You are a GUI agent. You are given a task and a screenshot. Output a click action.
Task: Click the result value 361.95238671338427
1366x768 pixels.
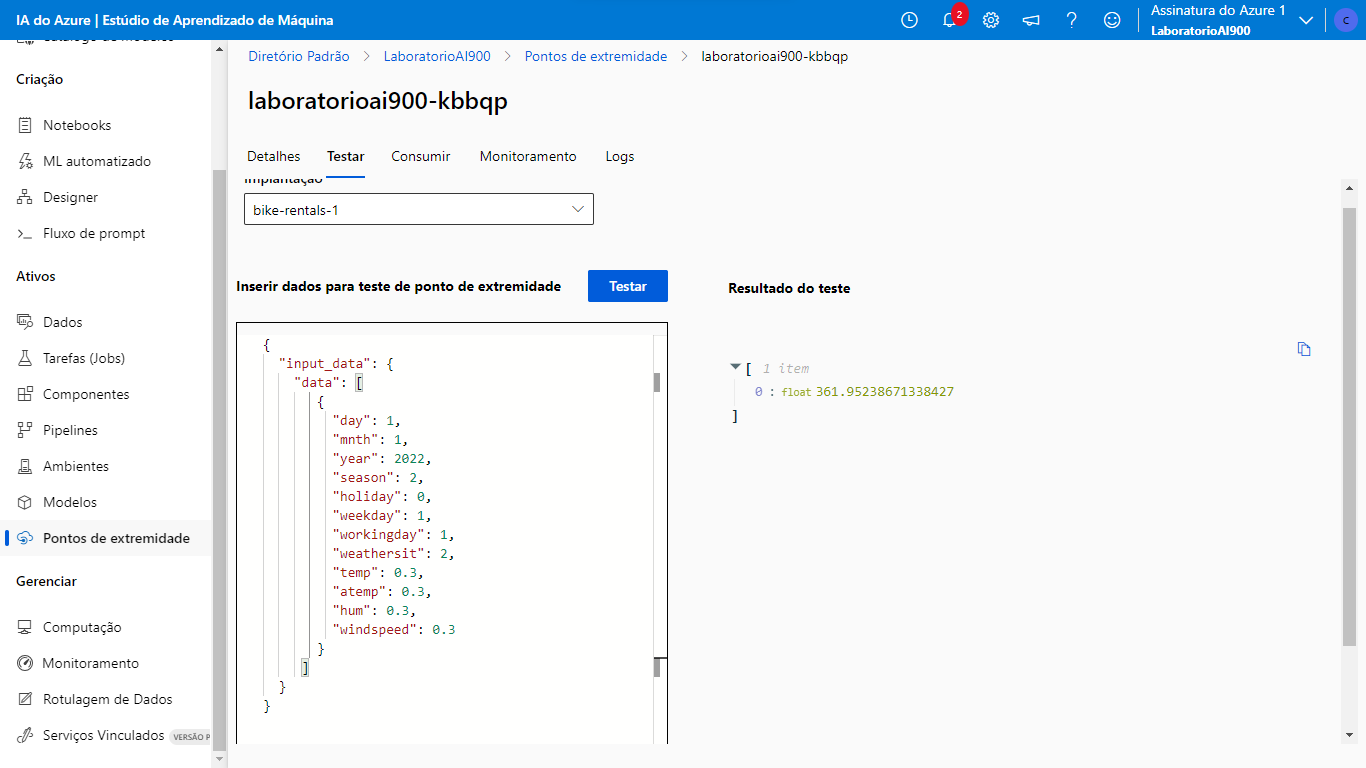point(885,392)
